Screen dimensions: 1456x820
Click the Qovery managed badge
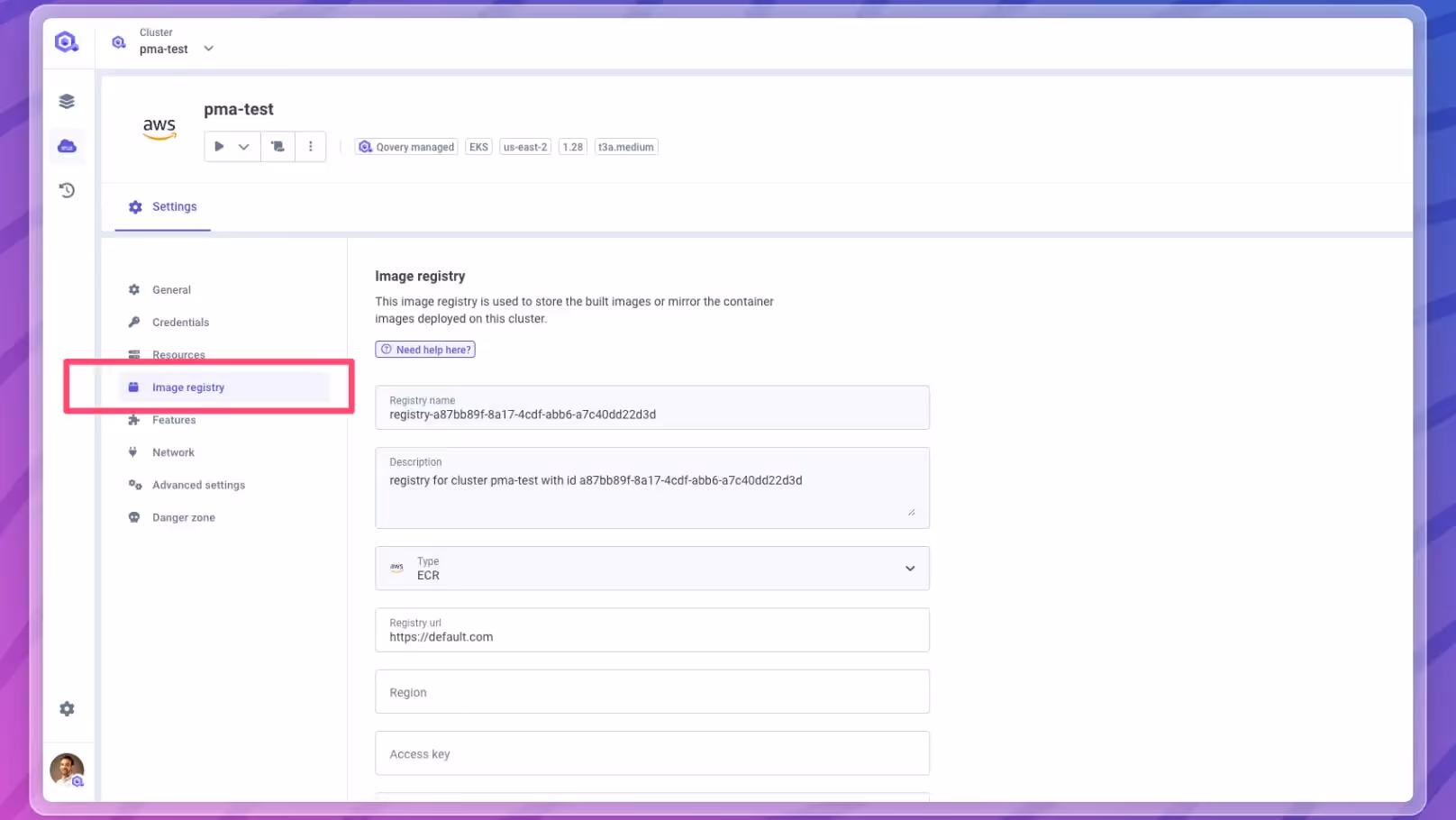tap(405, 146)
